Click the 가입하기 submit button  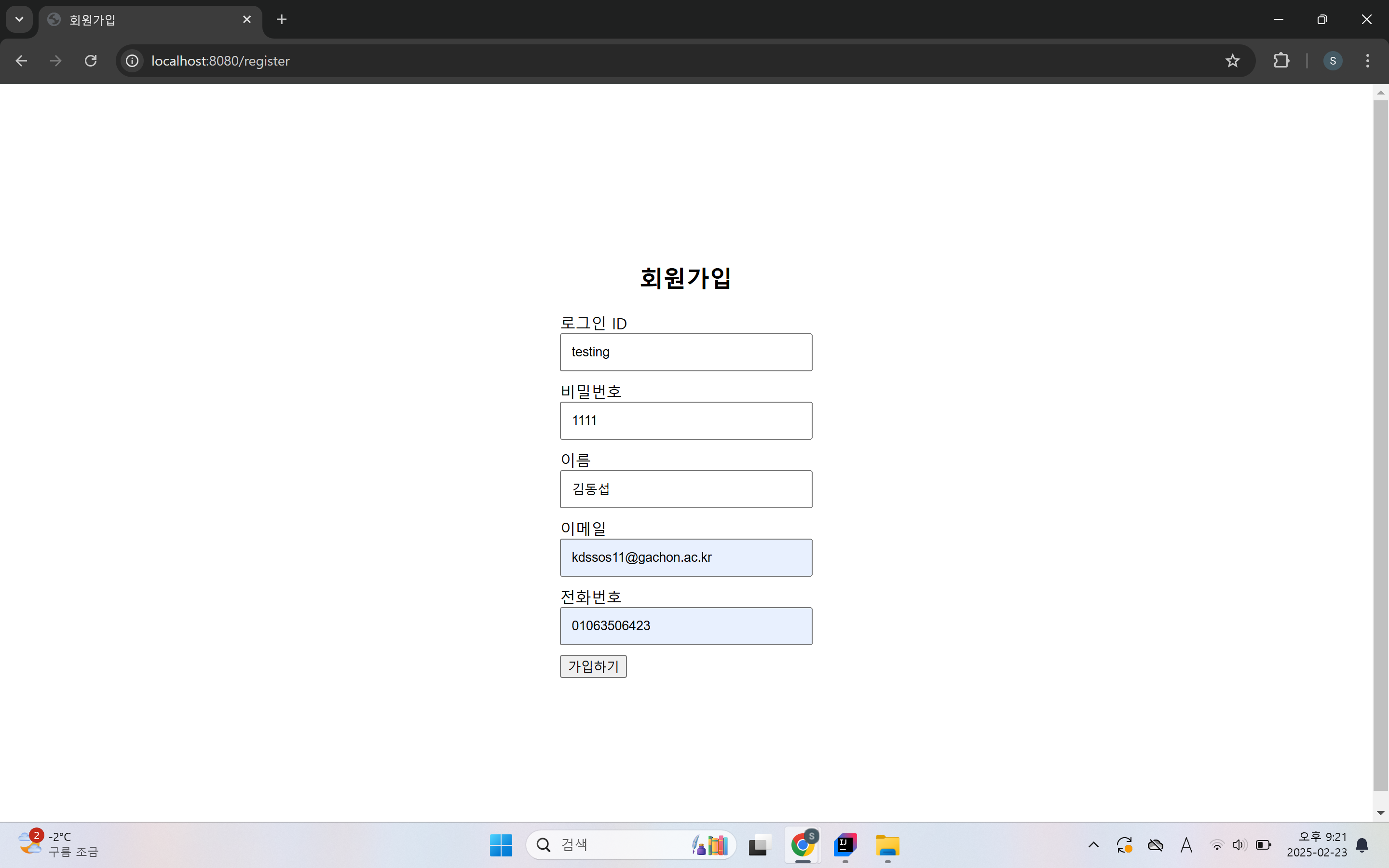point(593,666)
